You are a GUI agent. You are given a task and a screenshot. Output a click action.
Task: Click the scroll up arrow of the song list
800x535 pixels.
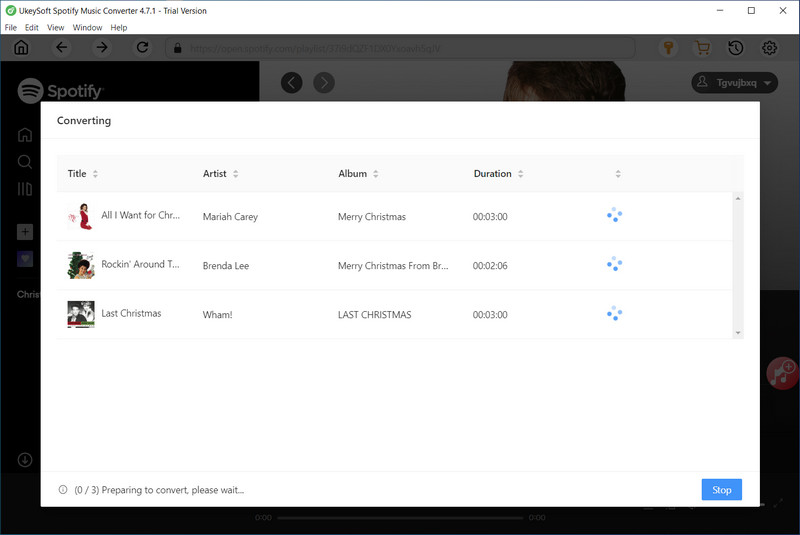click(x=738, y=198)
